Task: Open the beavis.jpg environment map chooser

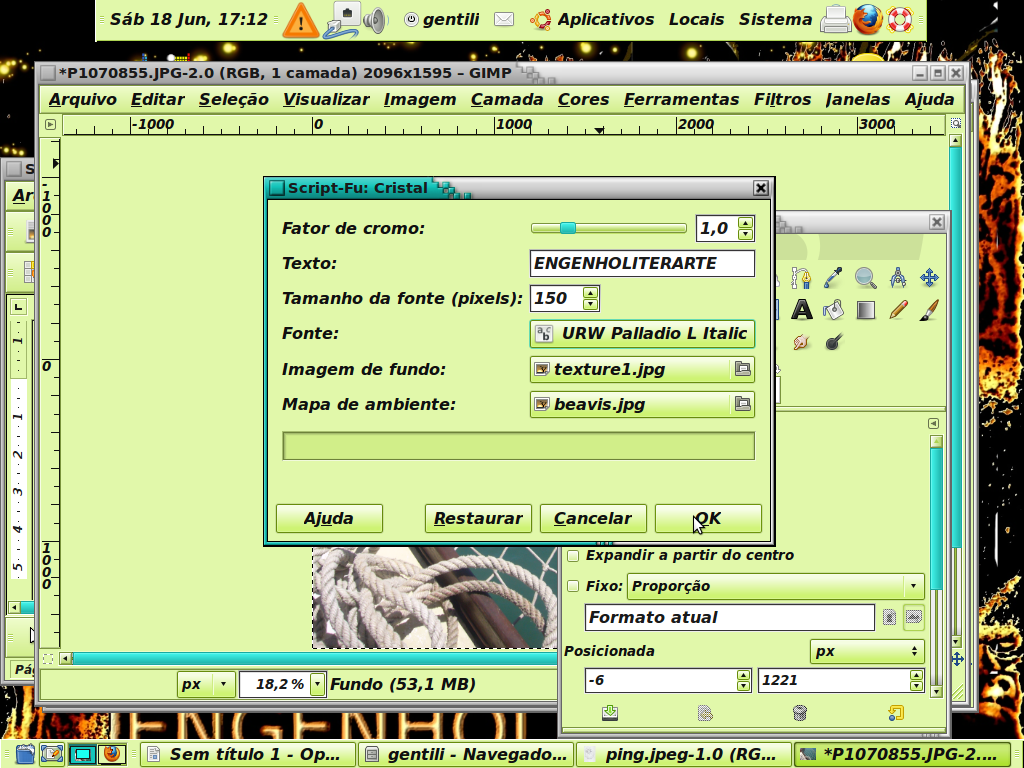Action: tap(630, 404)
